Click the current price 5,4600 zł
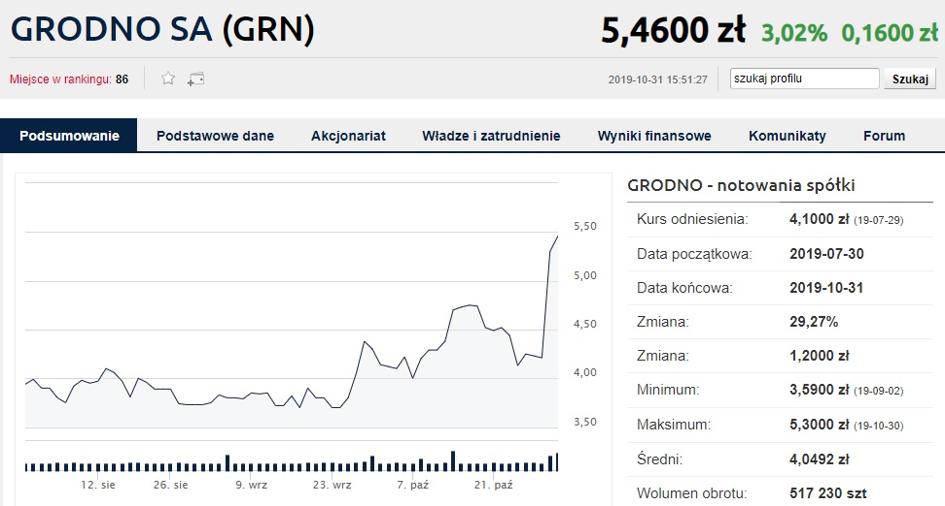The height and width of the screenshot is (506, 945). coord(673,31)
